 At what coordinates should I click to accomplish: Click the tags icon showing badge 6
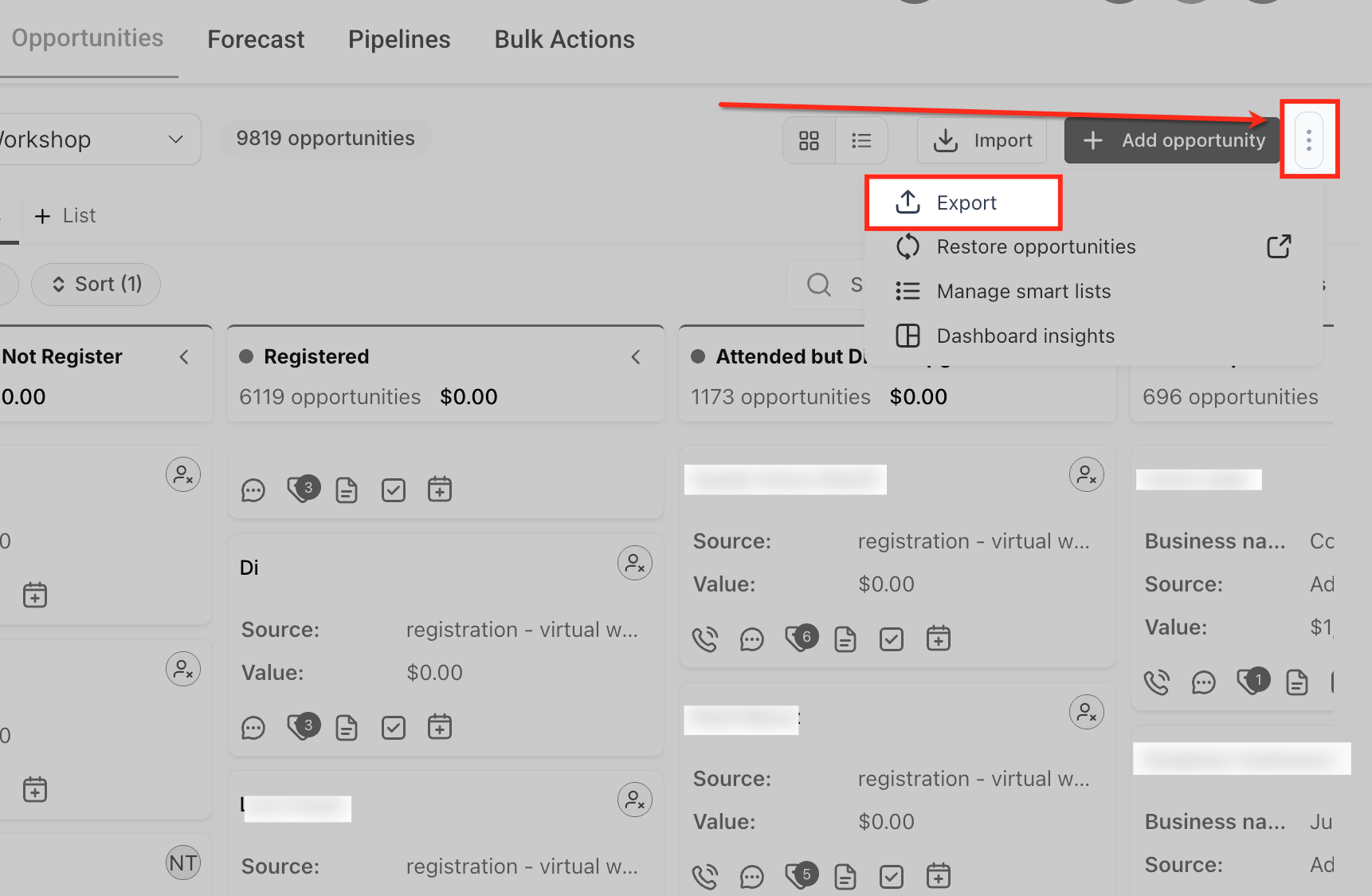tap(801, 639)
